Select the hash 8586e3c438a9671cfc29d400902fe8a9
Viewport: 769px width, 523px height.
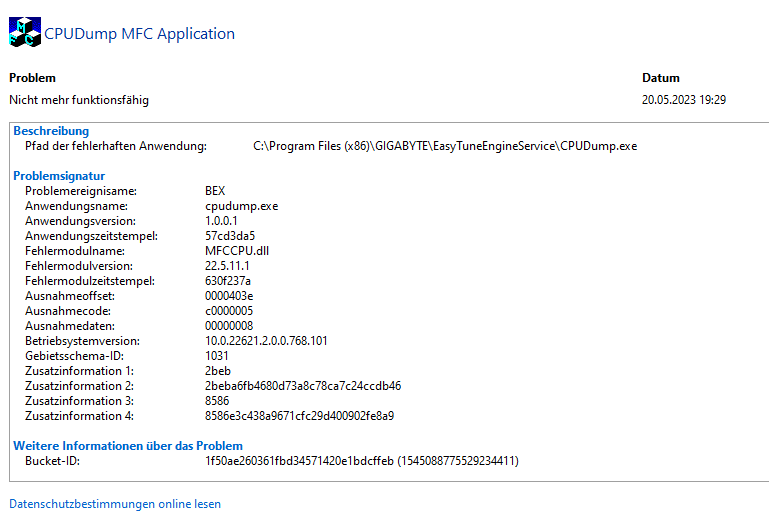(299, 416)
